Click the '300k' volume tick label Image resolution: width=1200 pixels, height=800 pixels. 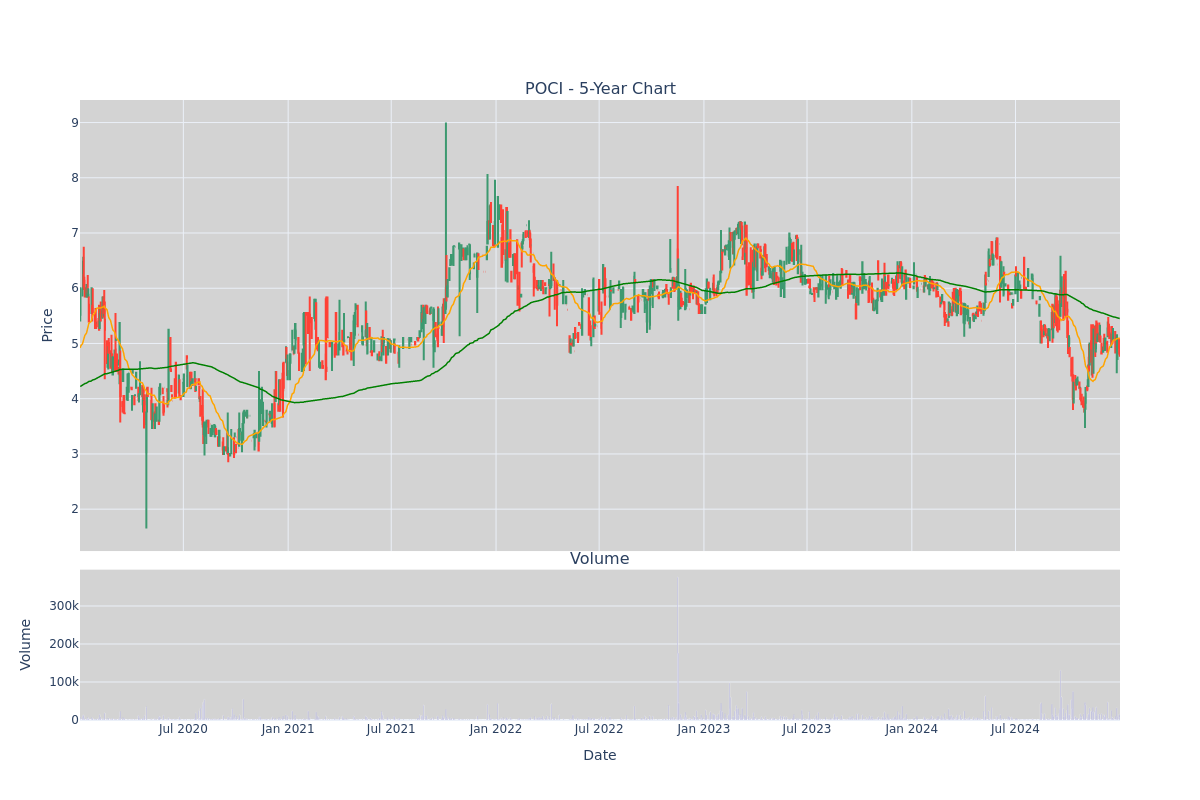tap(64, 606)
